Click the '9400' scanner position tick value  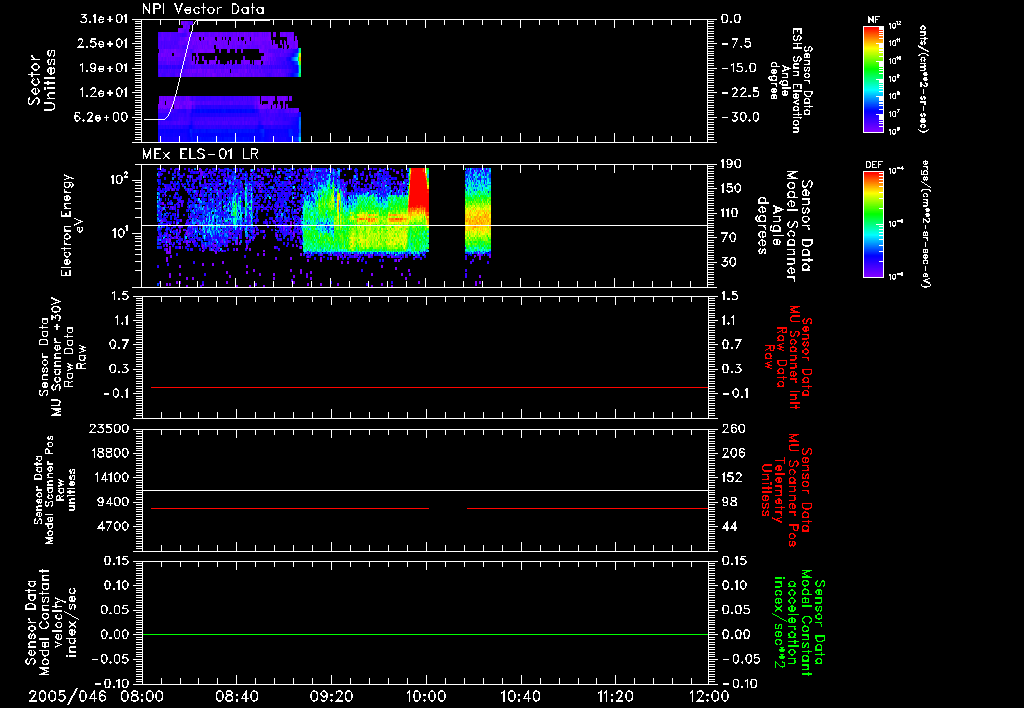(113, 502)
